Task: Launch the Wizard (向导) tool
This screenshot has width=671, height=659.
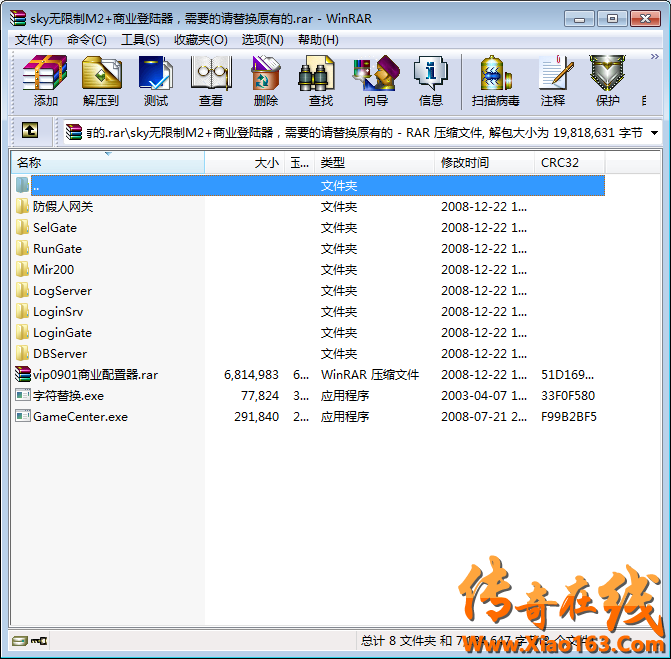Action: (376, 81)
